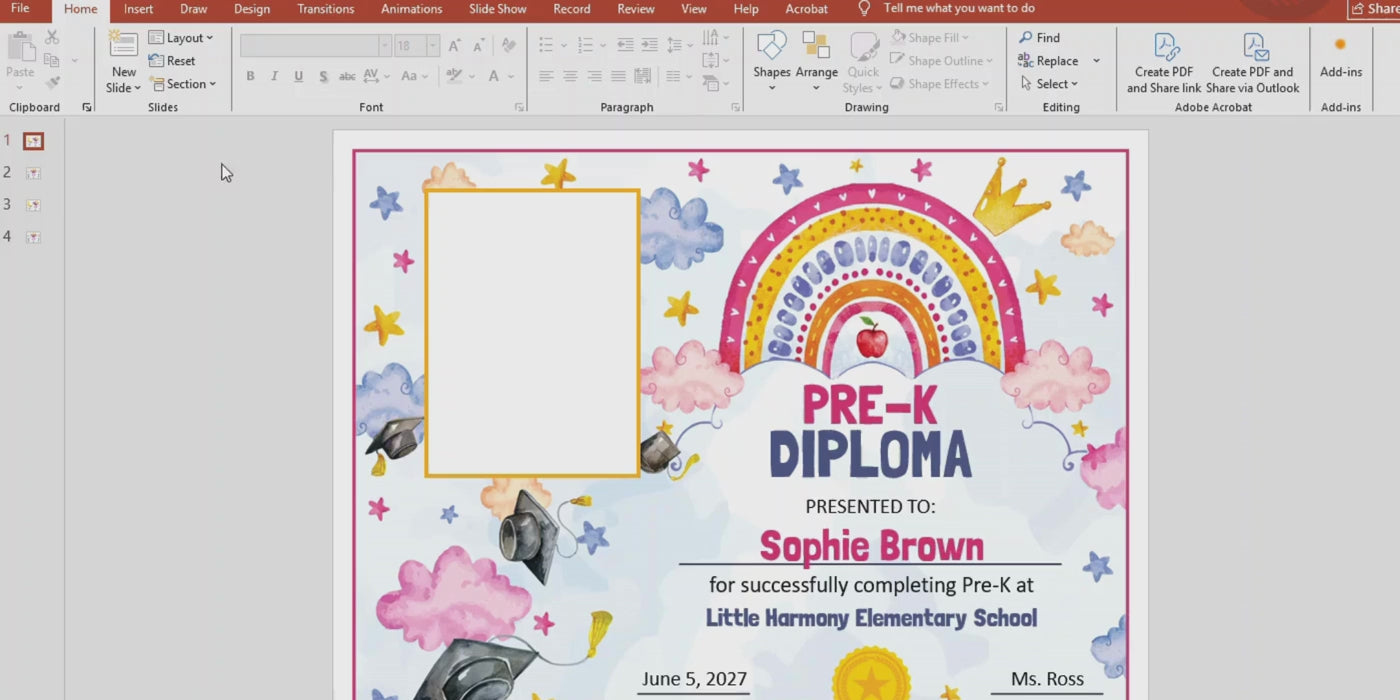1400x700 pixels.
Task: Toggle Italic formatting
Action: (x=274, y=77)
